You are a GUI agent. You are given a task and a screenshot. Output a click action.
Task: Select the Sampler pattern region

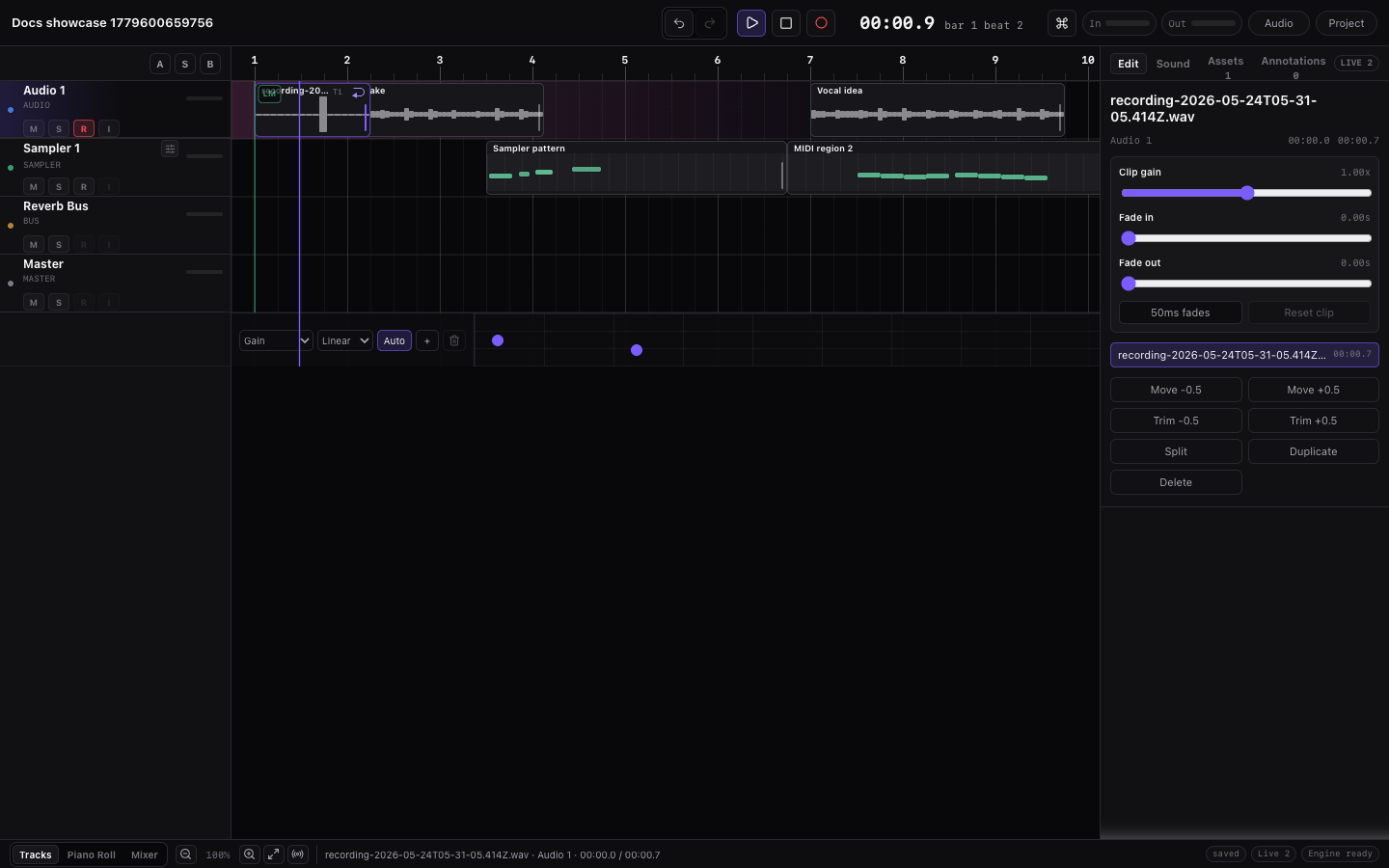(637, 168)
